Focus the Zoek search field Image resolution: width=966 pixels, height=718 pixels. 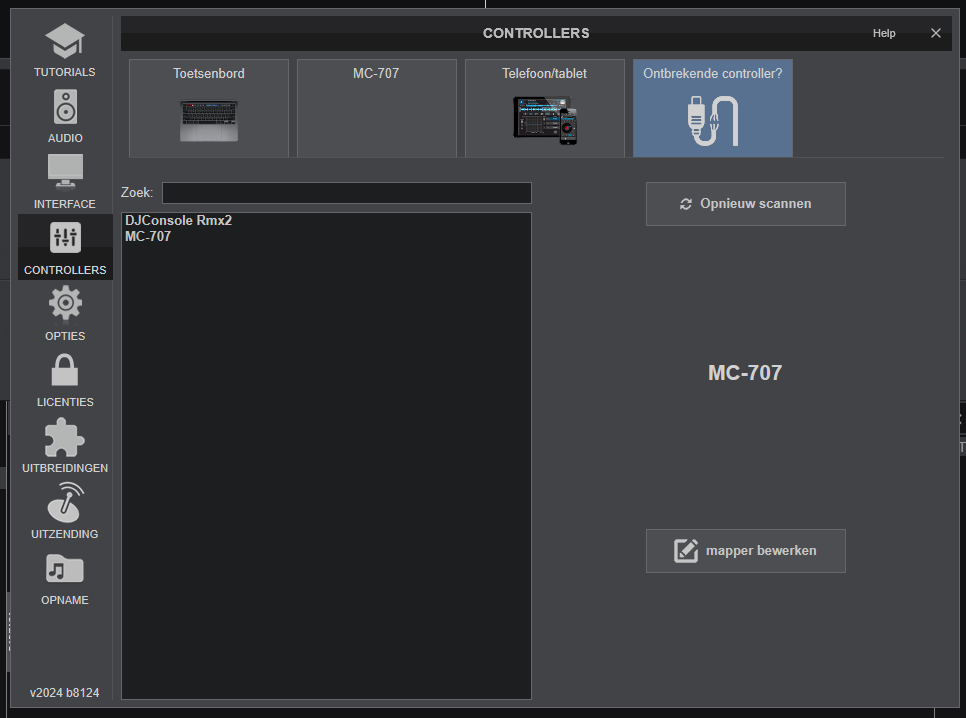[347, 193]
